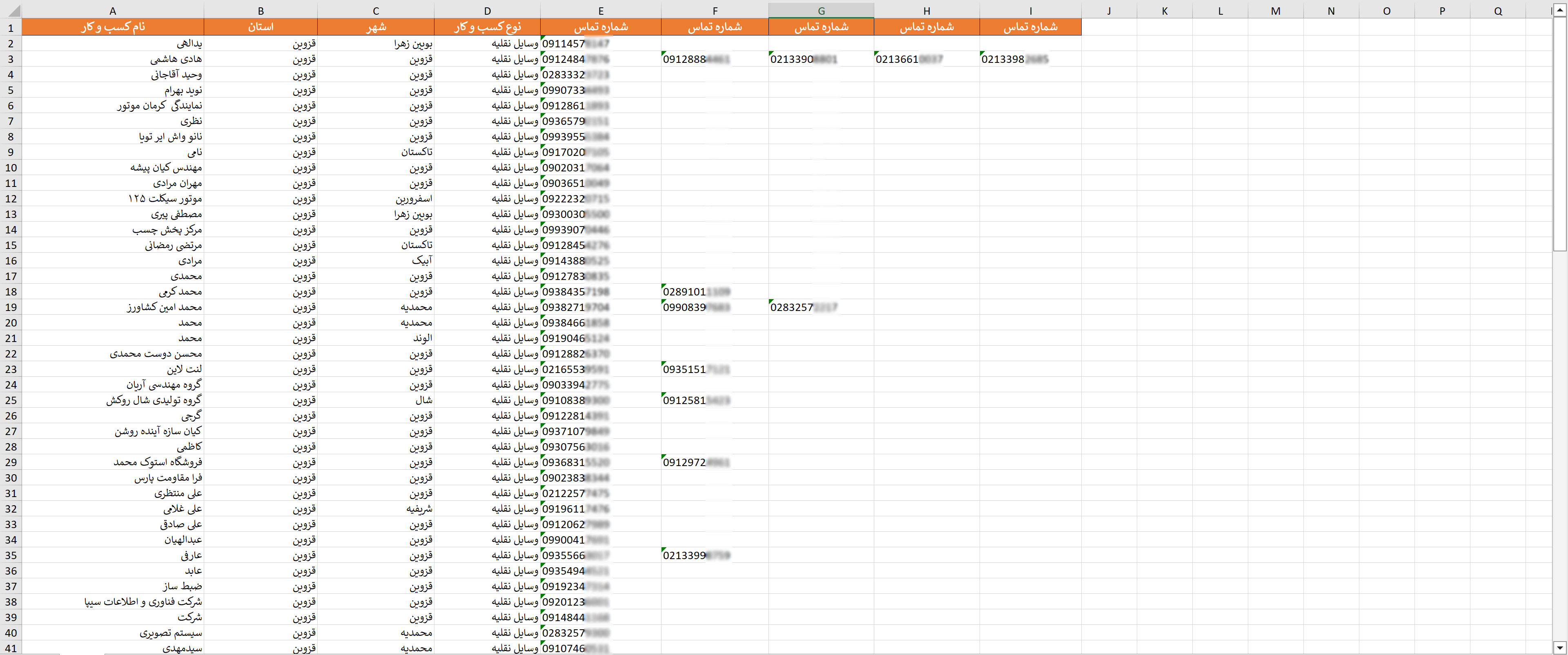Select column C header
Image resolution: width=1568 pixels, height=655 pixels.
pos(376,10)
